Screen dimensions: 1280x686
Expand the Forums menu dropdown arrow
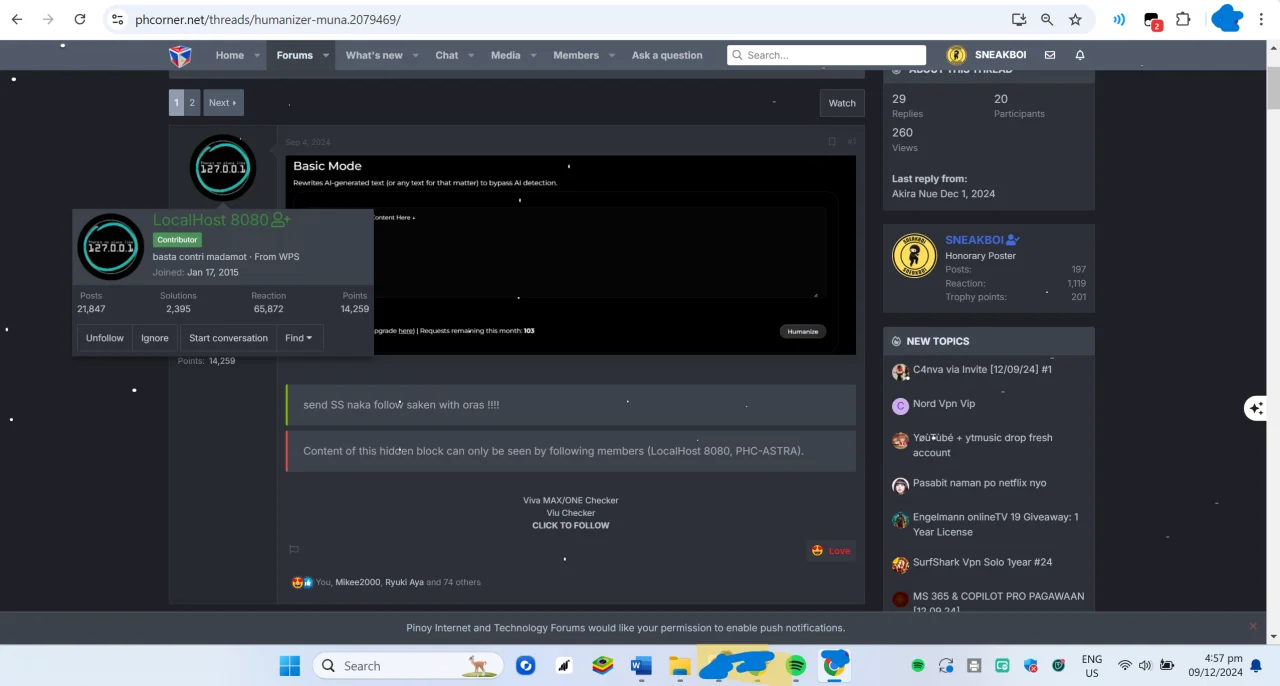(326, 55)
